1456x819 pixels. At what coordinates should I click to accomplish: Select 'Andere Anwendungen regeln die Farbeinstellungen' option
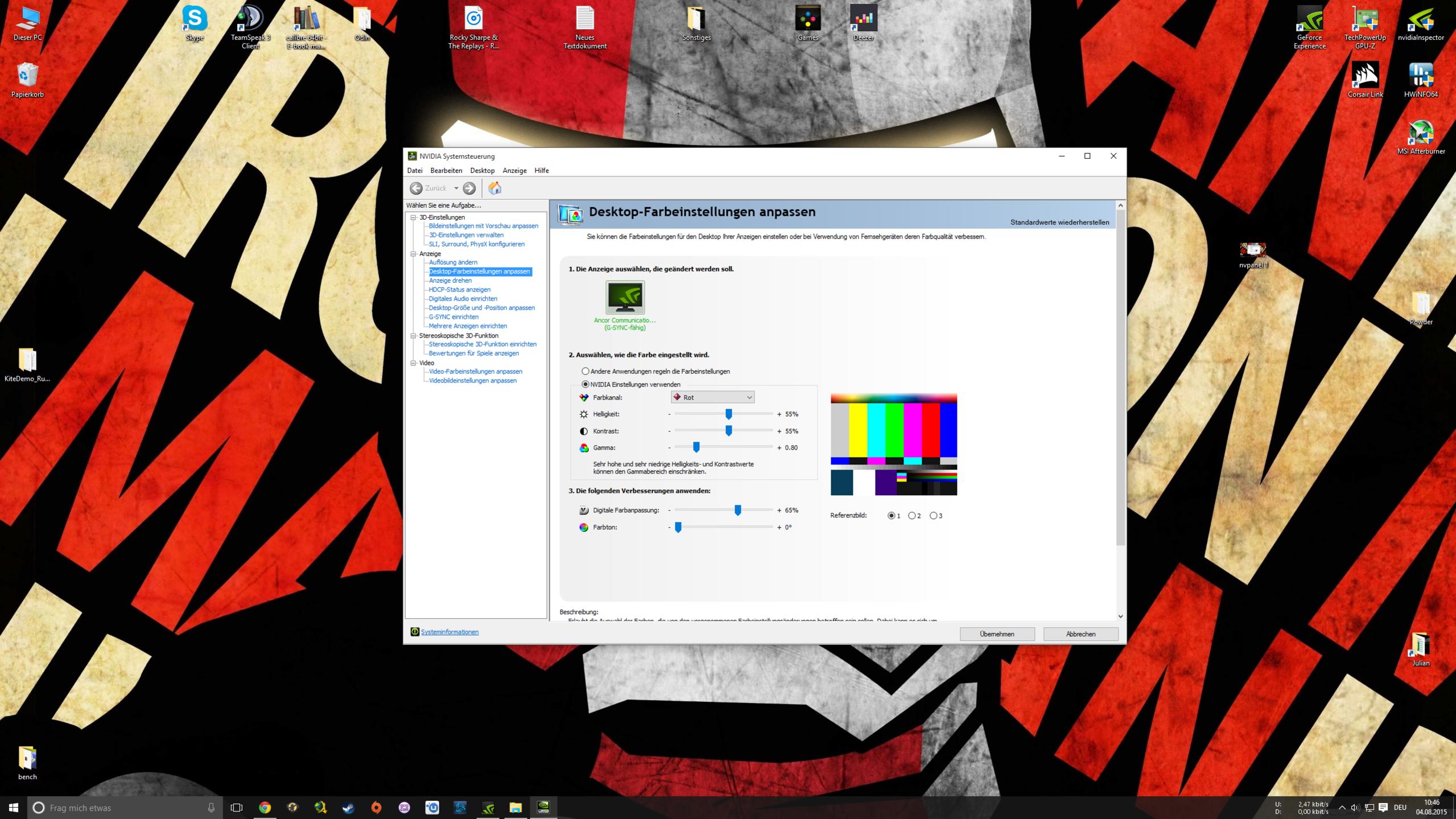click(x=585, y=371)
